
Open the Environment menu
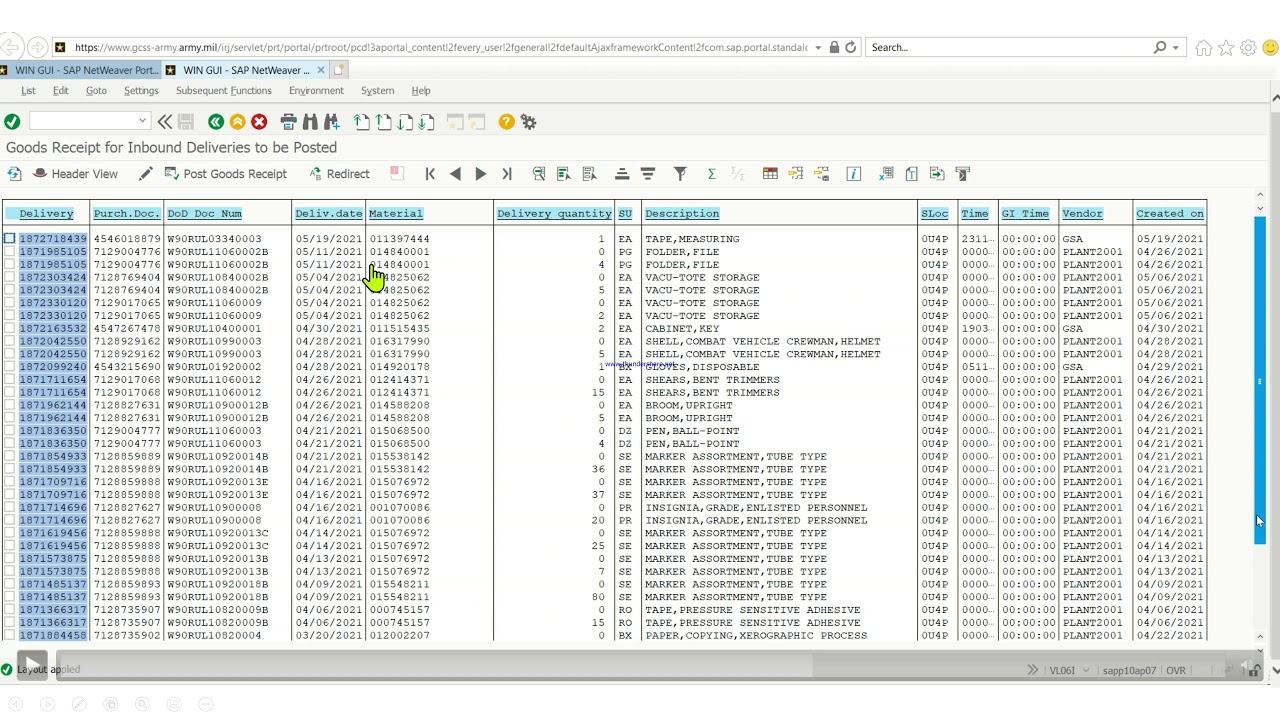[316, 91]
